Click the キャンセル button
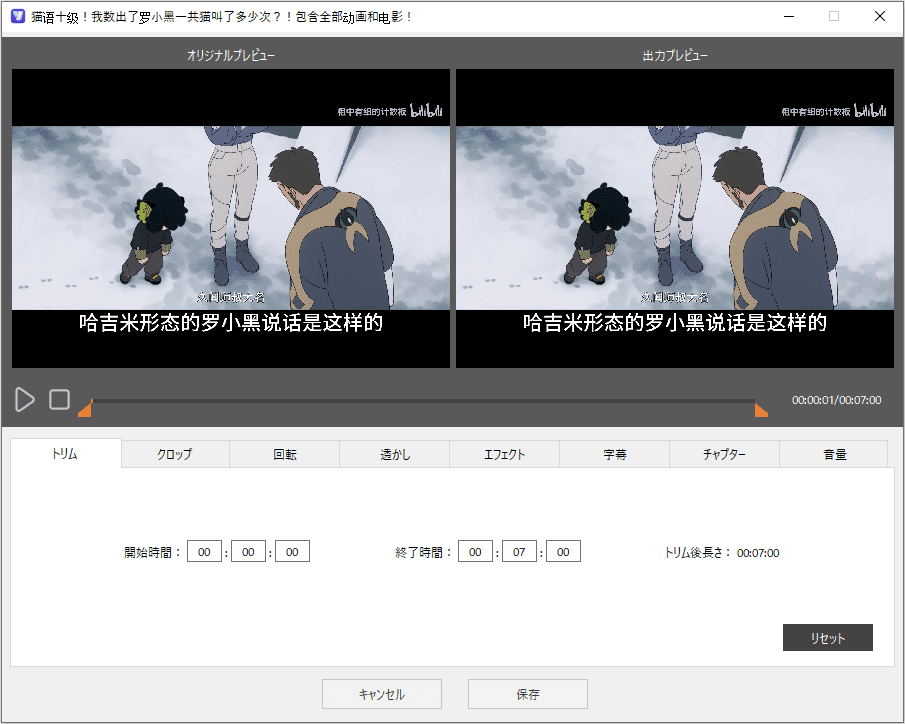 tap(382, 694)
